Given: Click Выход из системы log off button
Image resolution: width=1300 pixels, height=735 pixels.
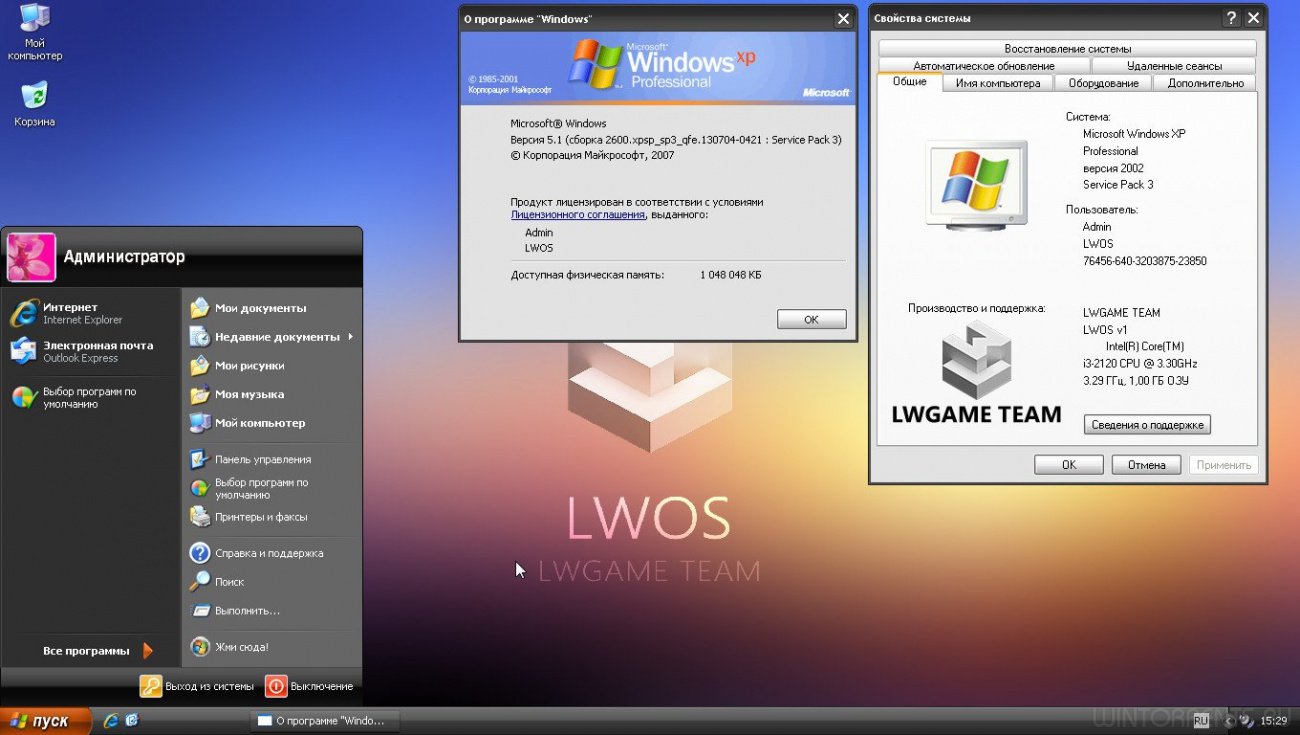Looking at the screenshot, I should [197, 686].
